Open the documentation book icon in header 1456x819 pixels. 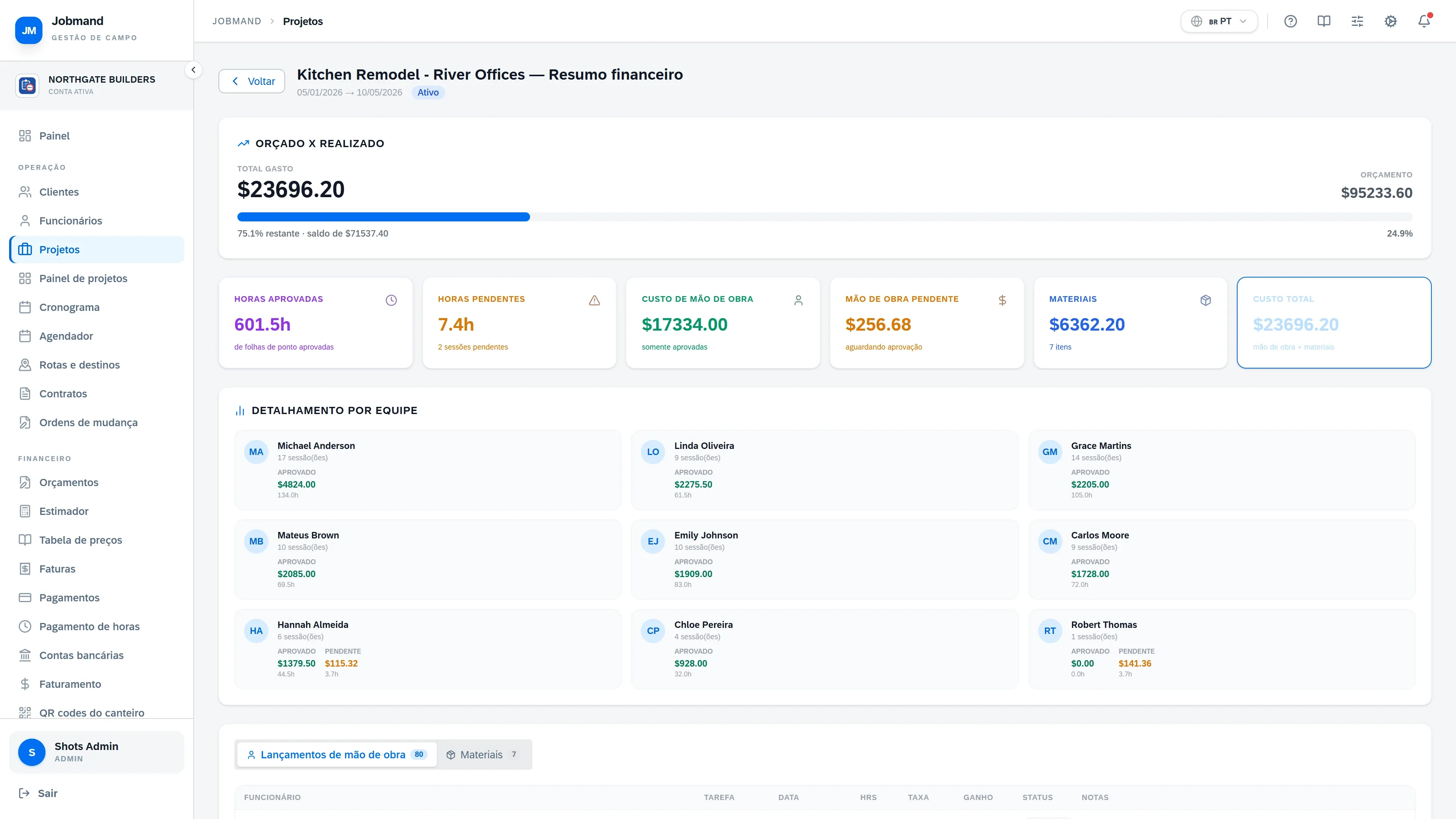pyautogui.click(x=1324, y=22)
